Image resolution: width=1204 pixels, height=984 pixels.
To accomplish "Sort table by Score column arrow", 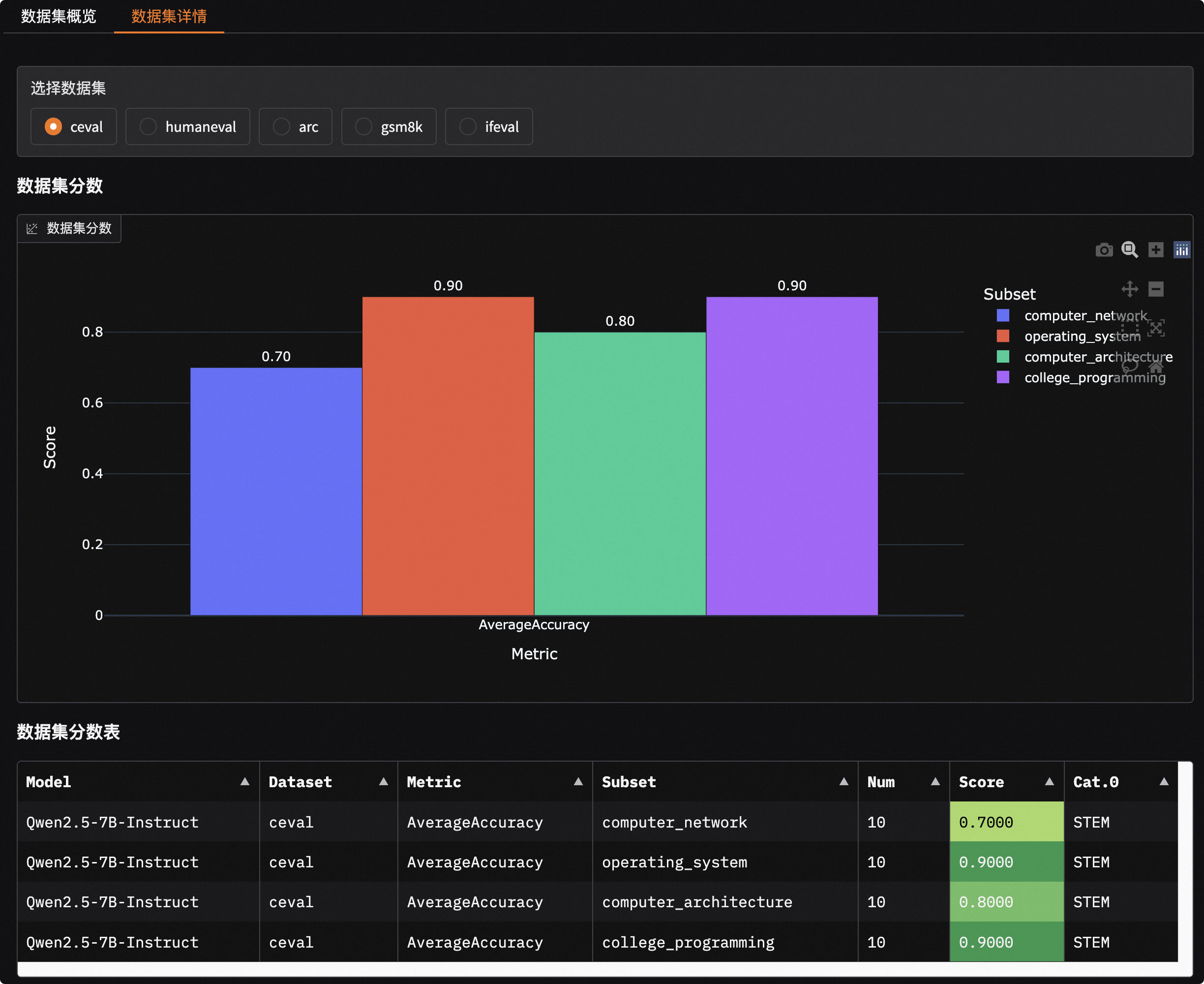I will [x=1050, y=782].
